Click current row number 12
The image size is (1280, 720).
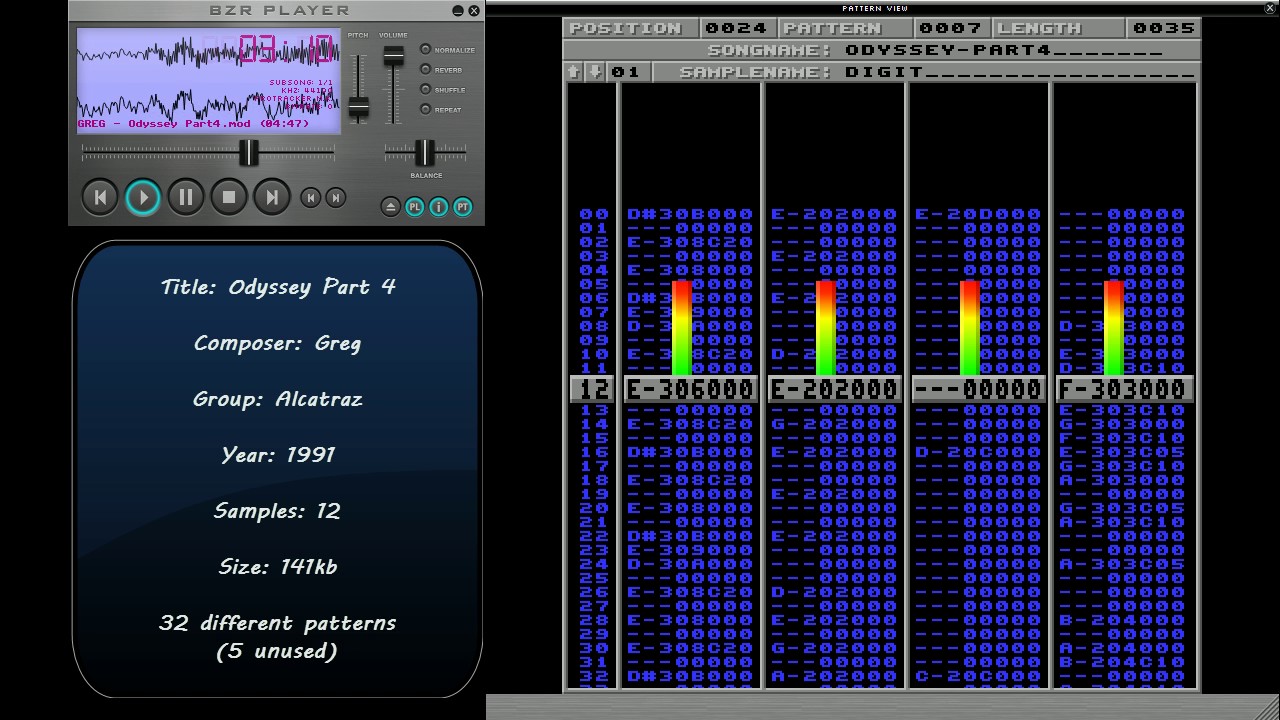point(594,389)
